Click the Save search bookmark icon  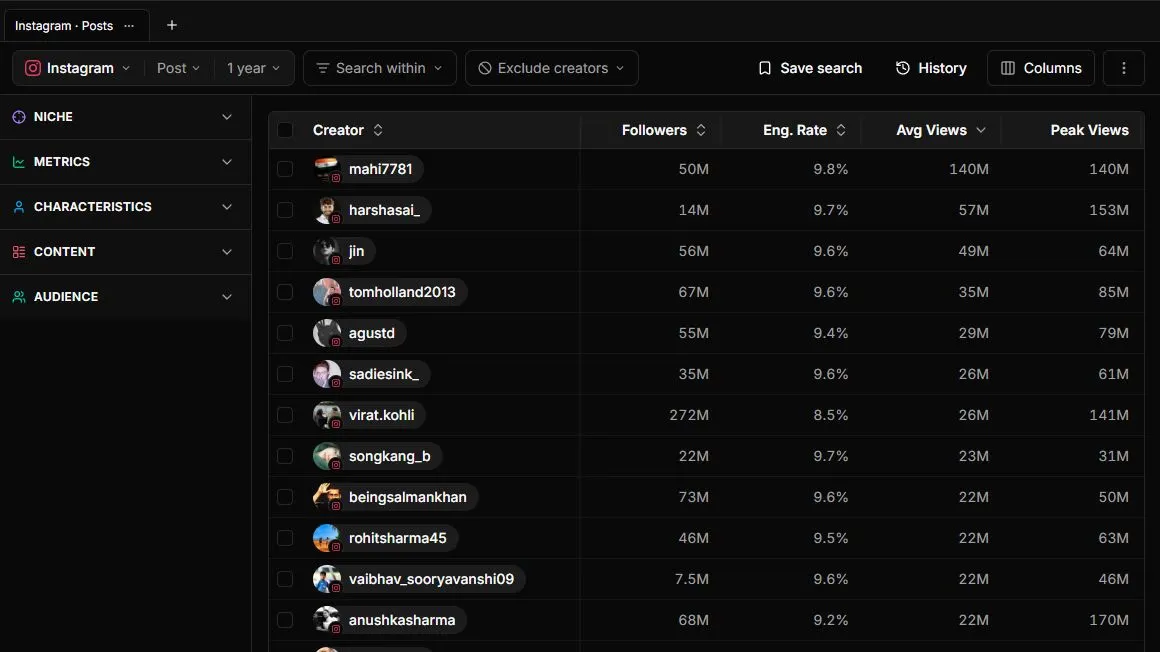(x=765, y=68)
